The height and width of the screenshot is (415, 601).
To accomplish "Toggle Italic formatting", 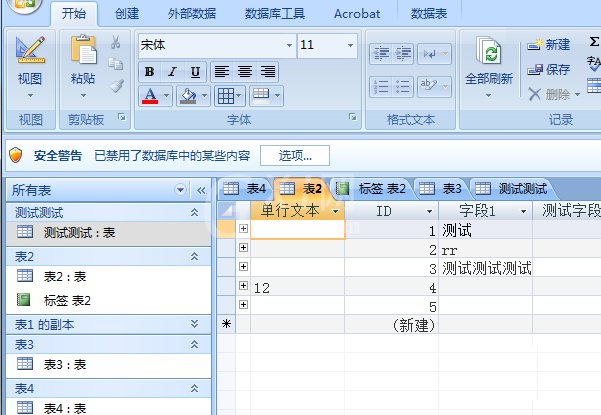I will coord(173,72).
